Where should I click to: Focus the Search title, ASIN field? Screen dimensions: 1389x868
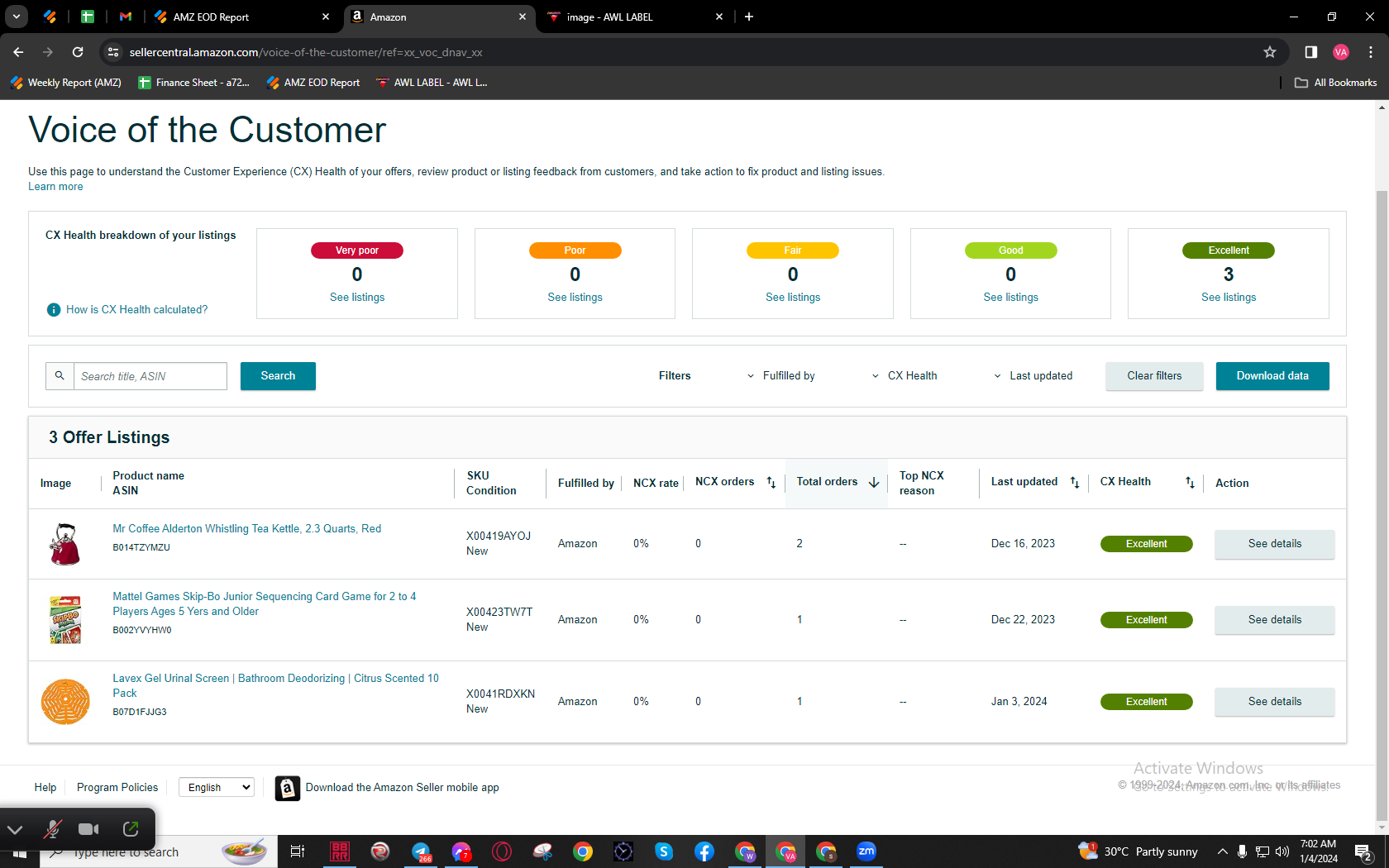click(x=150, y=376)
